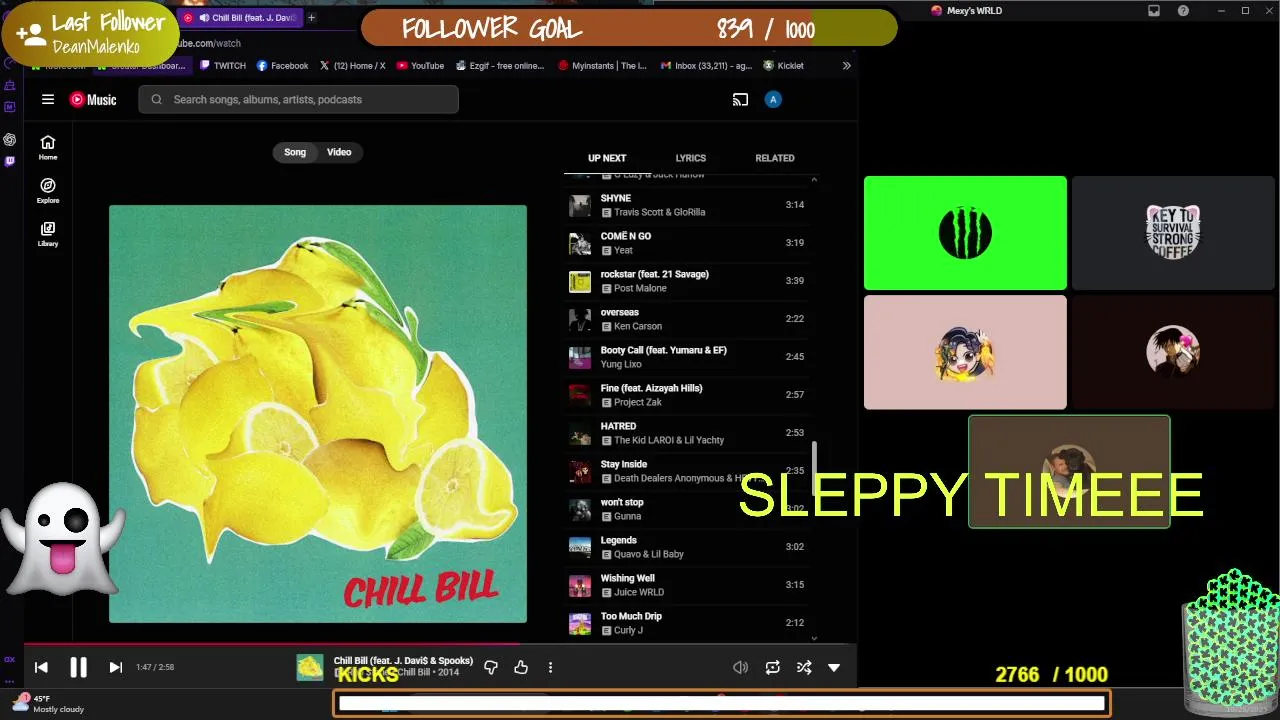
Task: Focus the search songs, albums, artists field
Action: pos(299,99)
